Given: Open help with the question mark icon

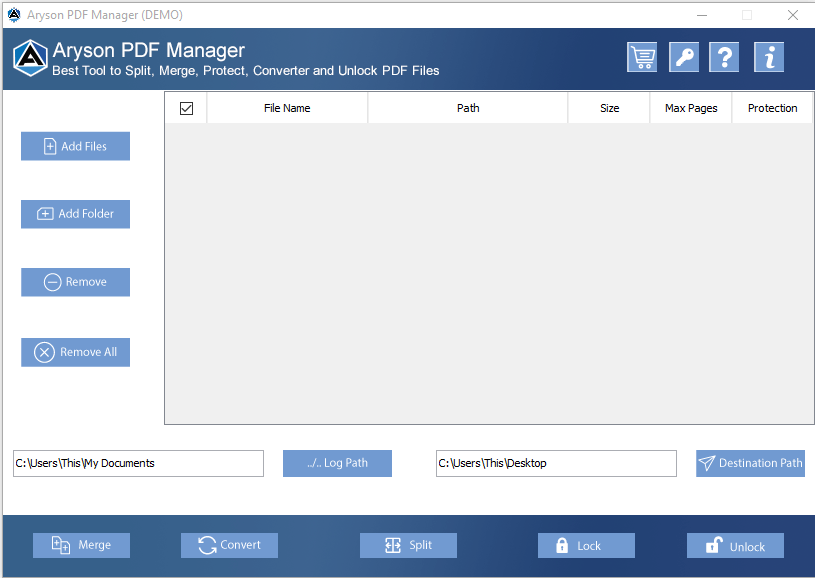Looking at the screenshot, I should click(724, 57).
